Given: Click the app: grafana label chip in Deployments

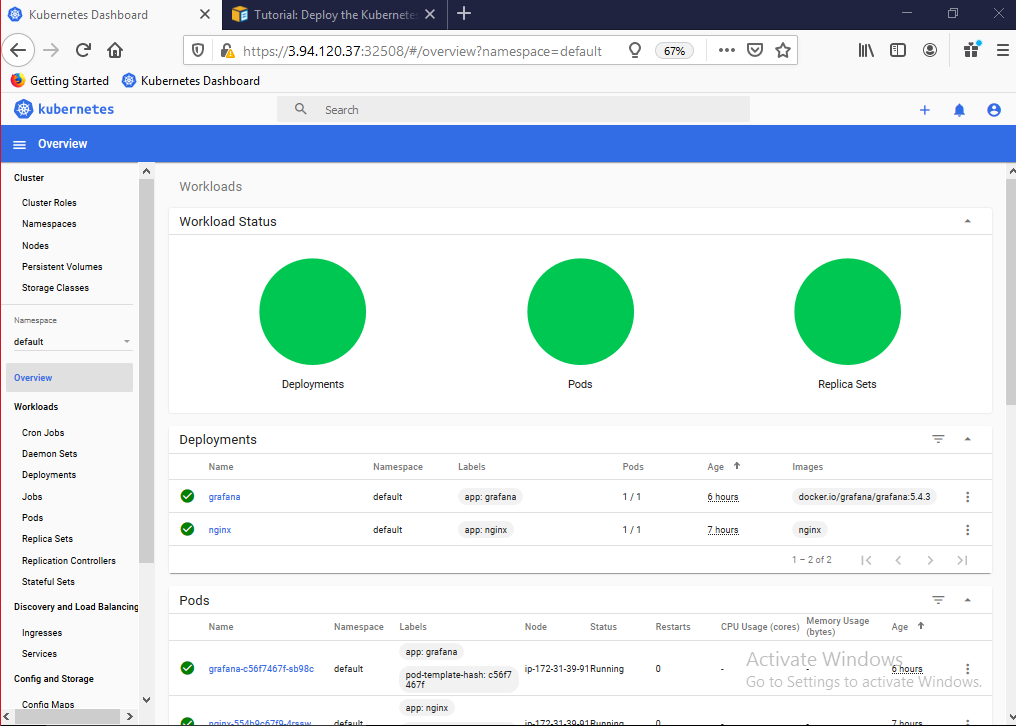Looking at the screenshot, I should [491, 497].
